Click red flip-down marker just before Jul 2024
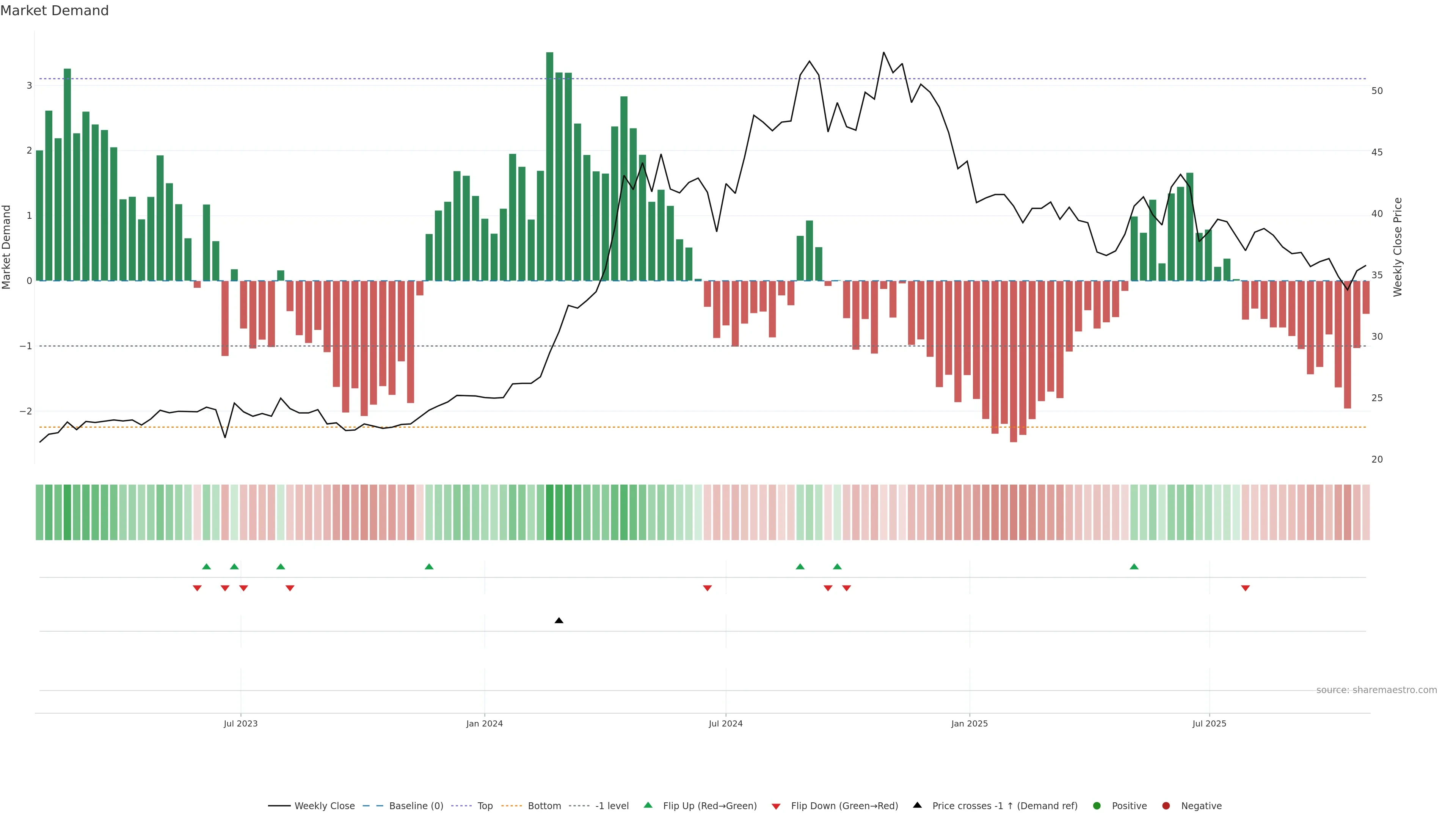Screen dimensions: 1456x819 click(707, 588)
